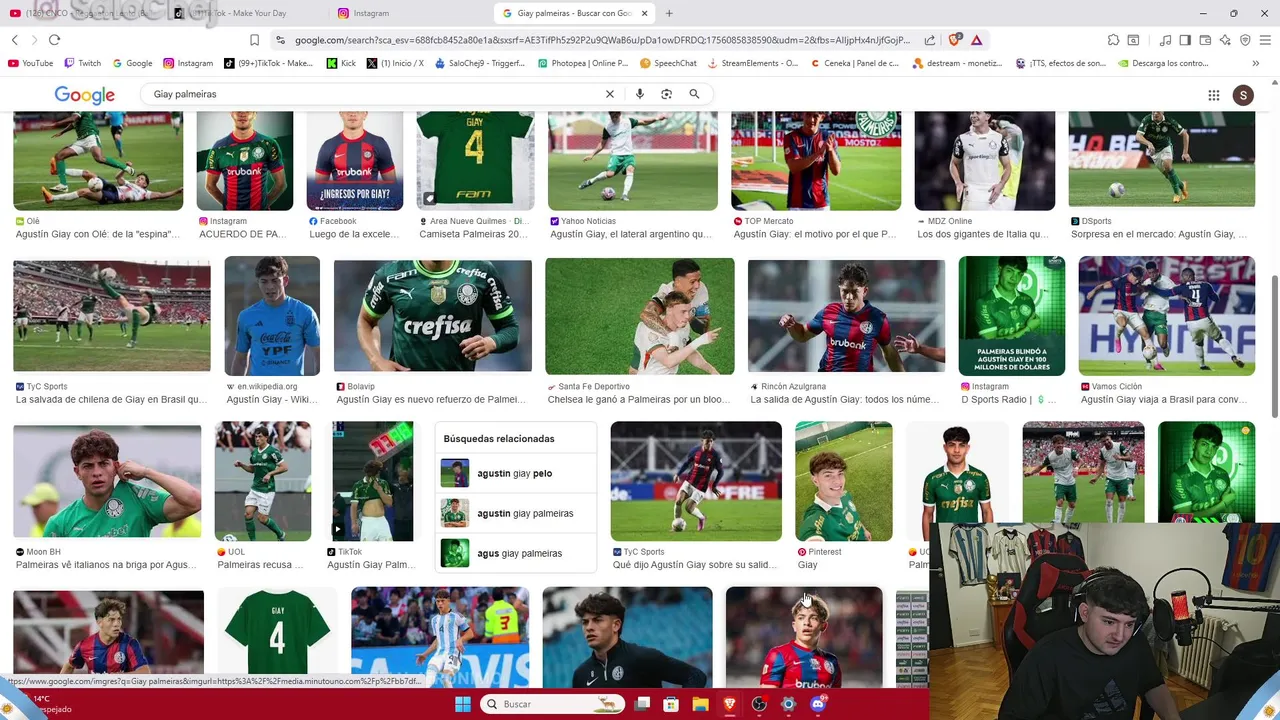Open Microsoft Store from the taskbar
The height and width of the screenshot is (720, 1280).
click(671, 704)
